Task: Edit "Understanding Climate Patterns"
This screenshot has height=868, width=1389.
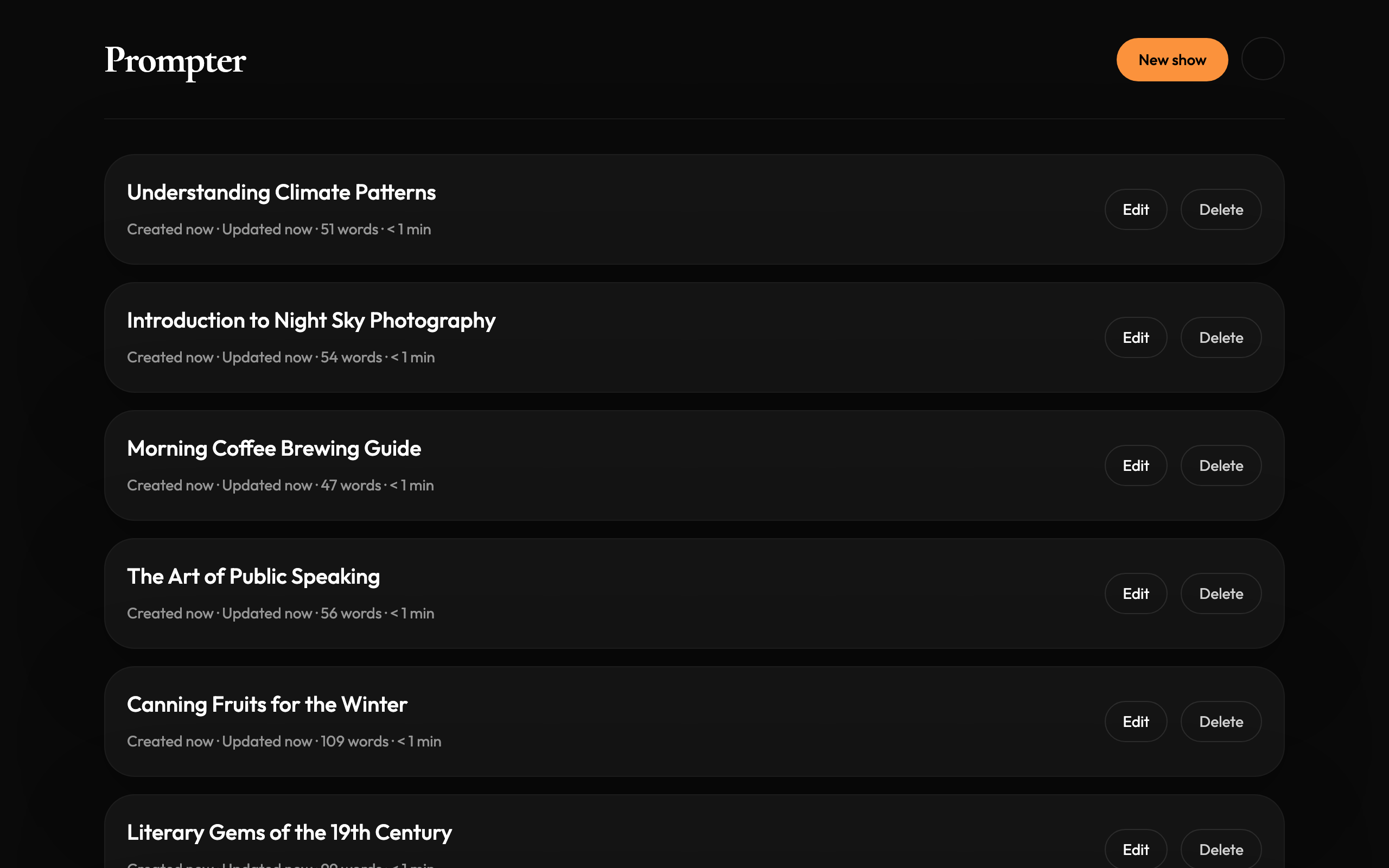Action: click(1135, 209)
